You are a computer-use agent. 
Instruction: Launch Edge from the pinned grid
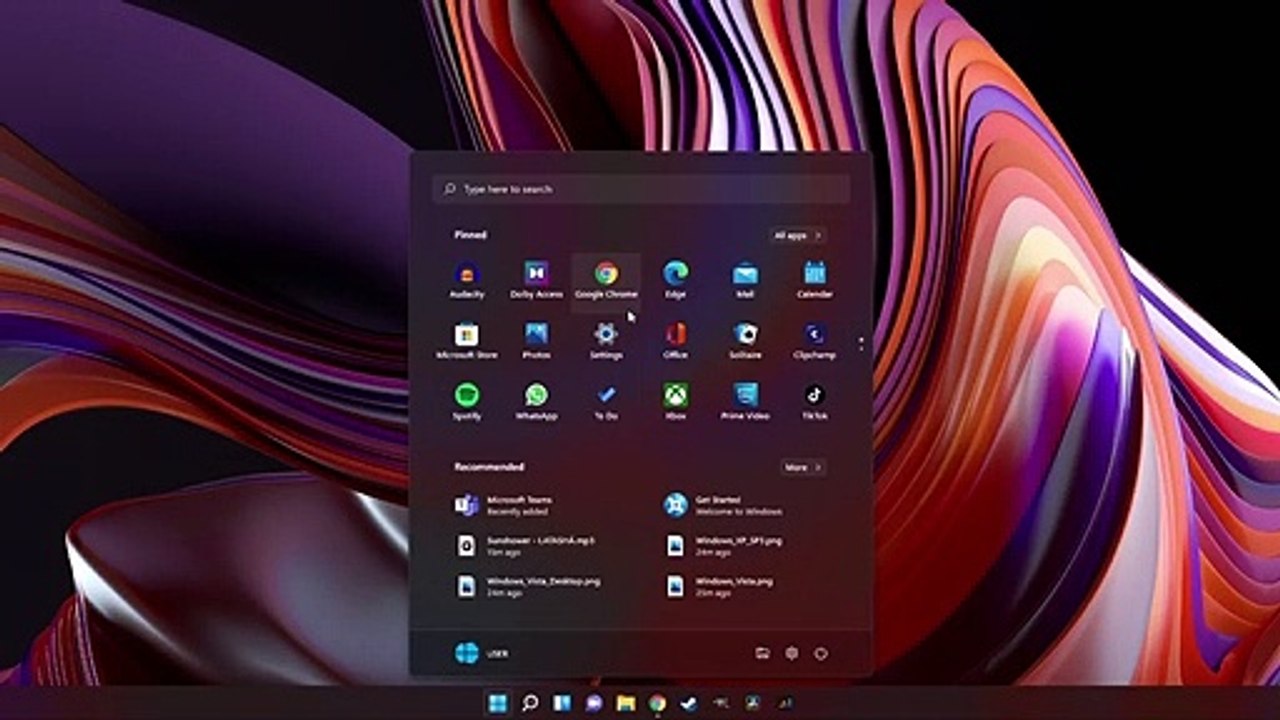pyautogui.click(x=675, y=280)
